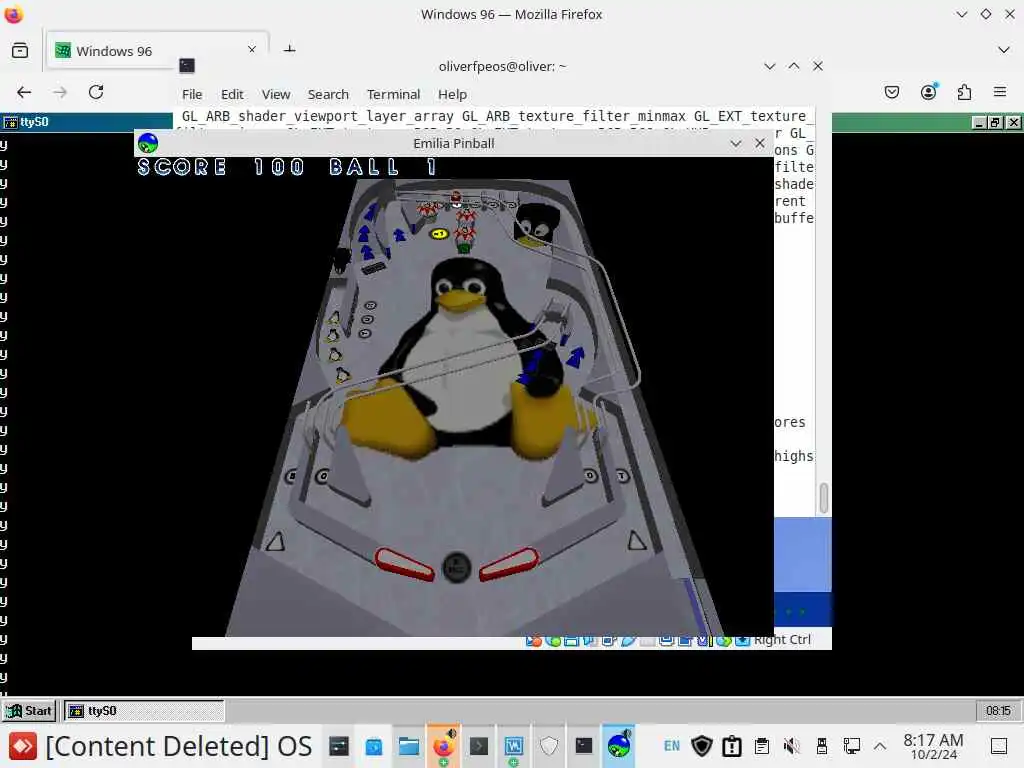
Task: Reload the current page
Action: coord(96,92)
